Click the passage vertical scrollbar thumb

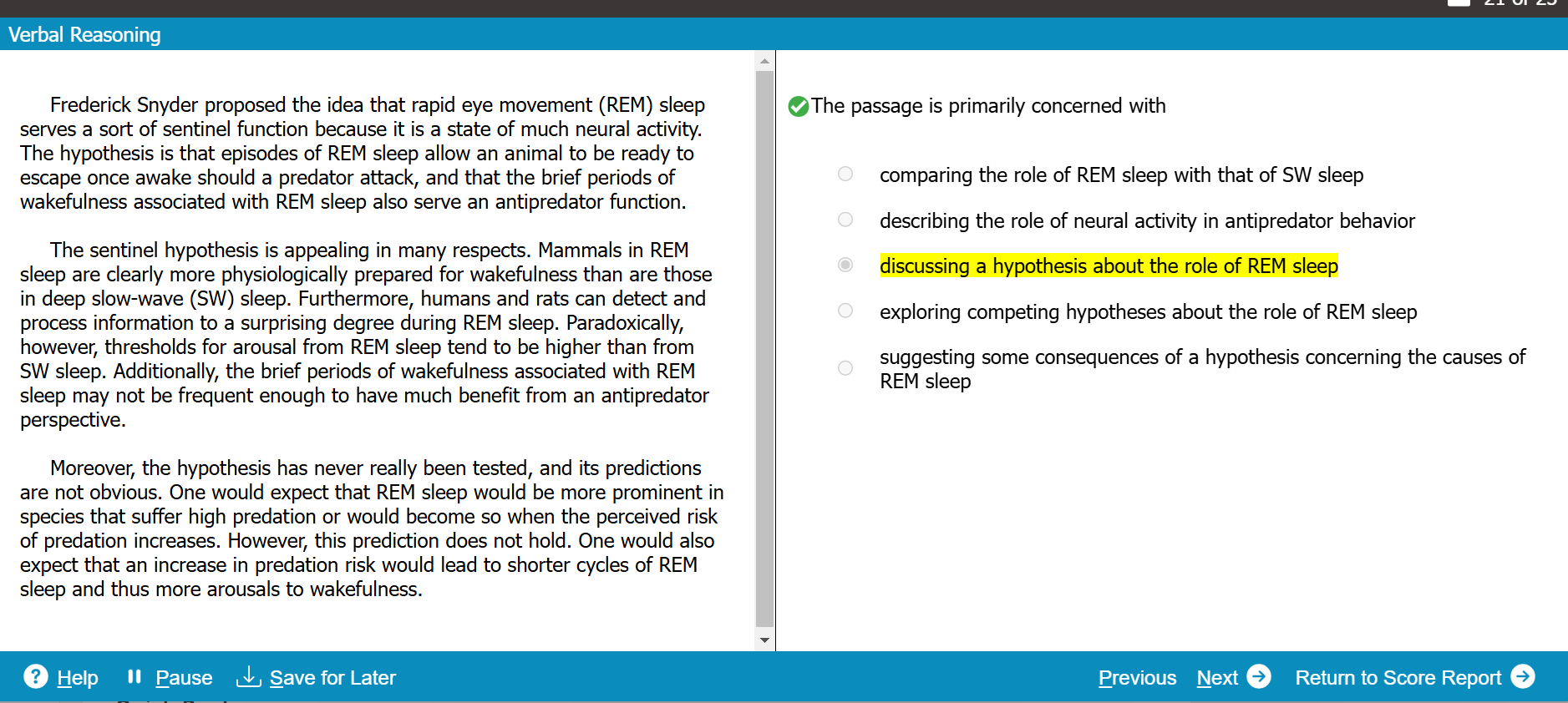pos(764,346)
